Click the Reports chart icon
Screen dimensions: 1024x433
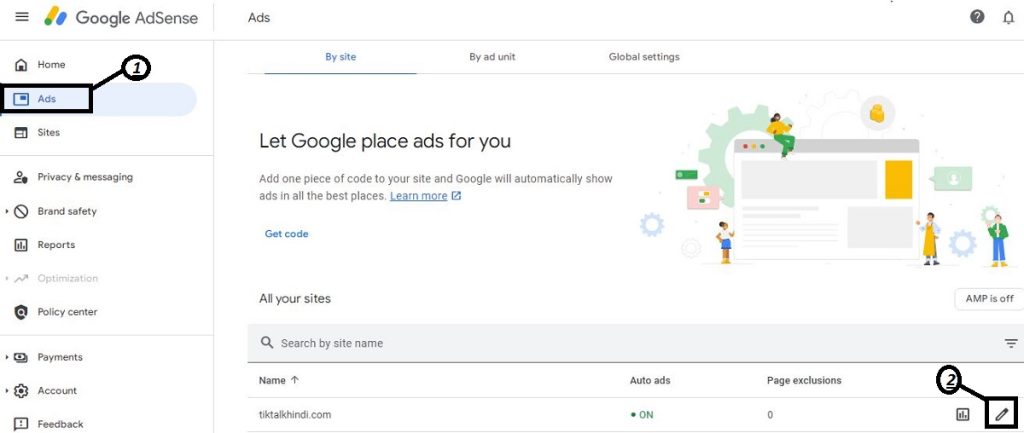(21, 245)
